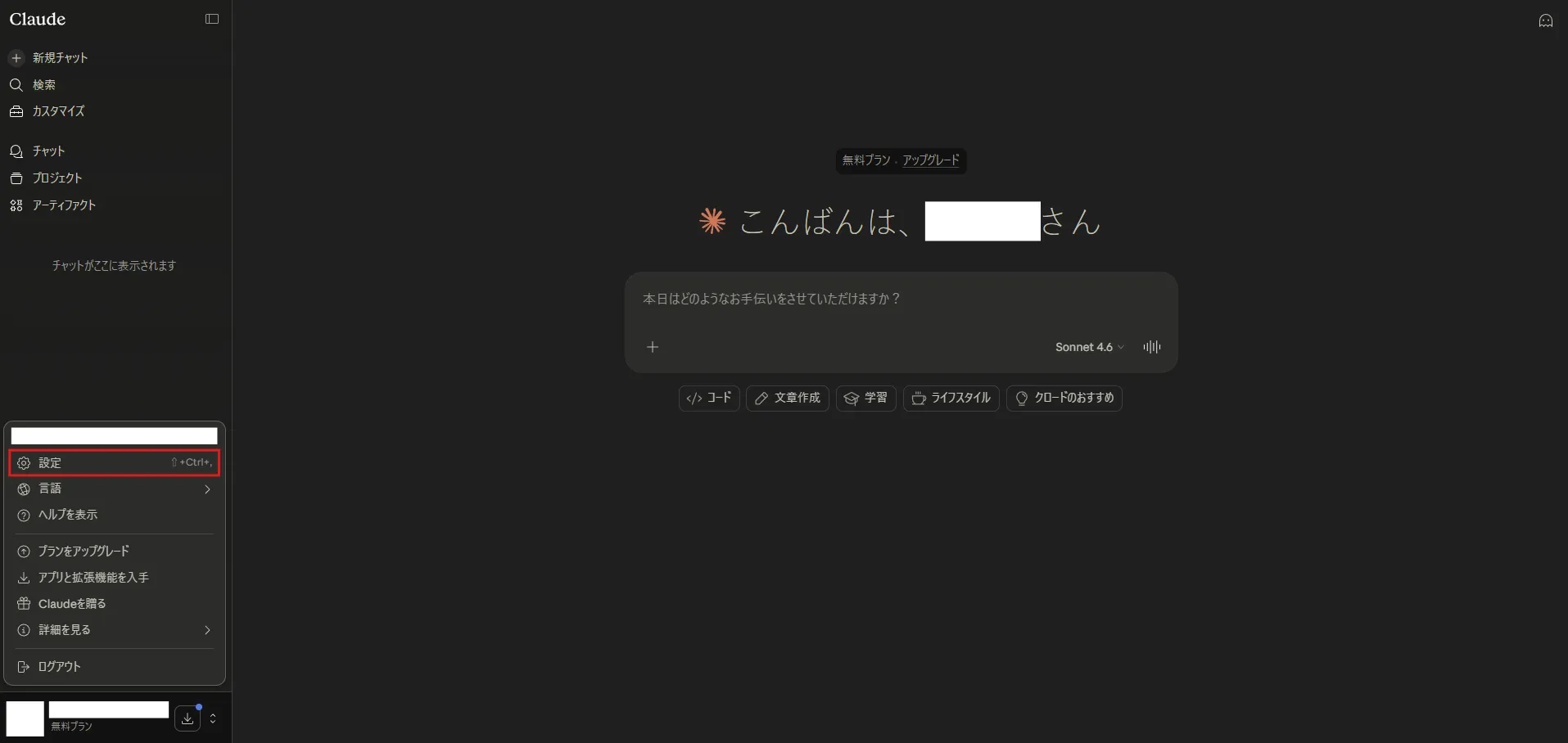Start a new chat via 新規チャット
The image size is (1568, 743).
115,58
